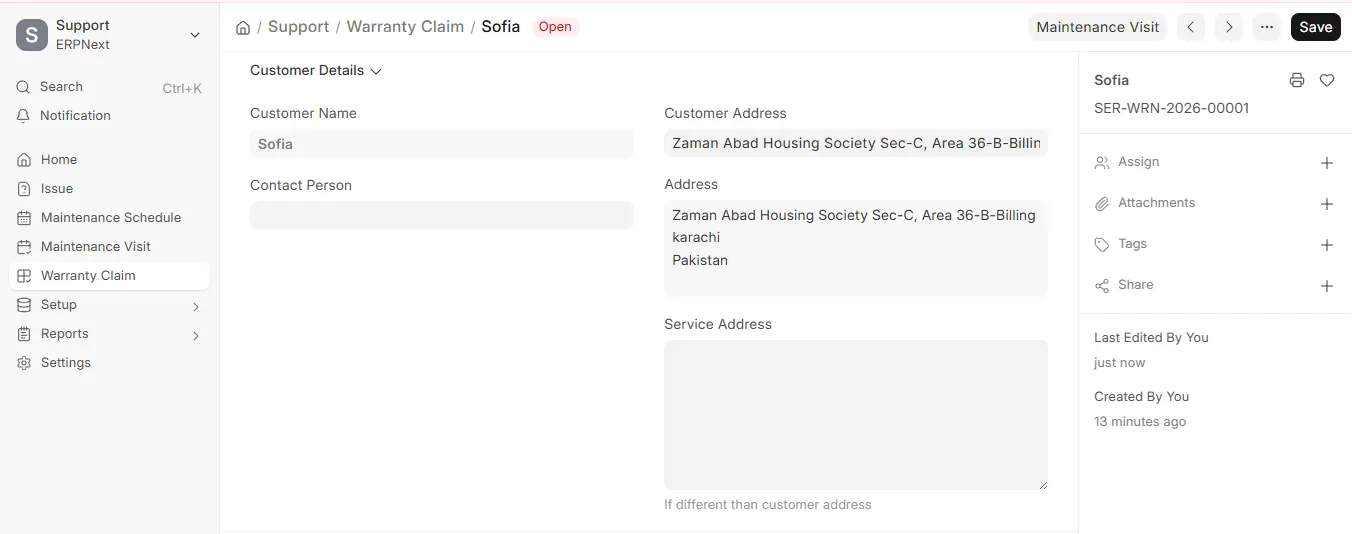
Task: Click the print icon beside Sofia
Action: point(1297,80)
